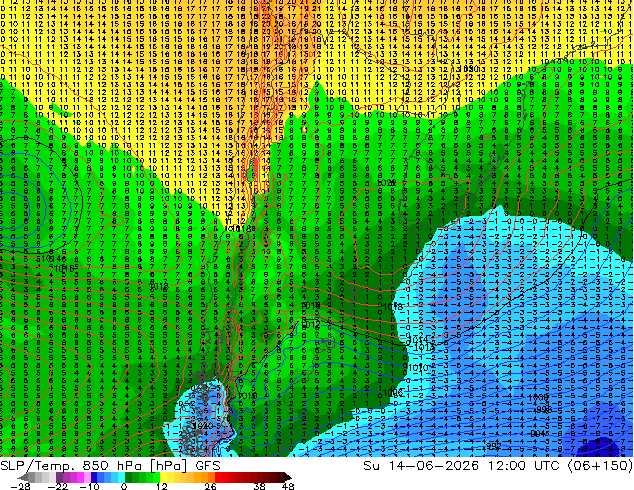Click the '-22' legend label
Viewport: 634px width, 490px height.
[58, 486]
